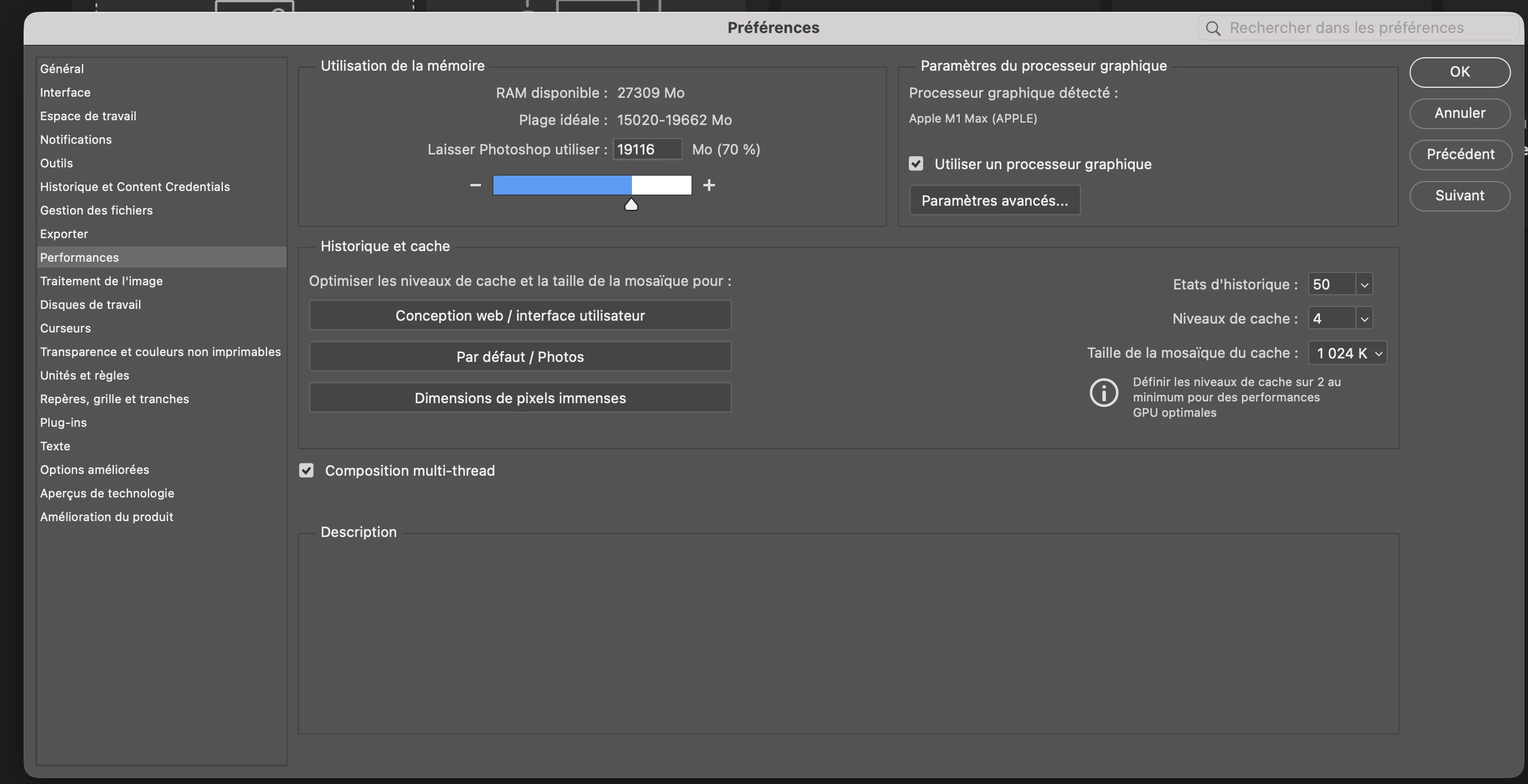Open the Etats d'historique dropdown arrow

click(1364, 285)
